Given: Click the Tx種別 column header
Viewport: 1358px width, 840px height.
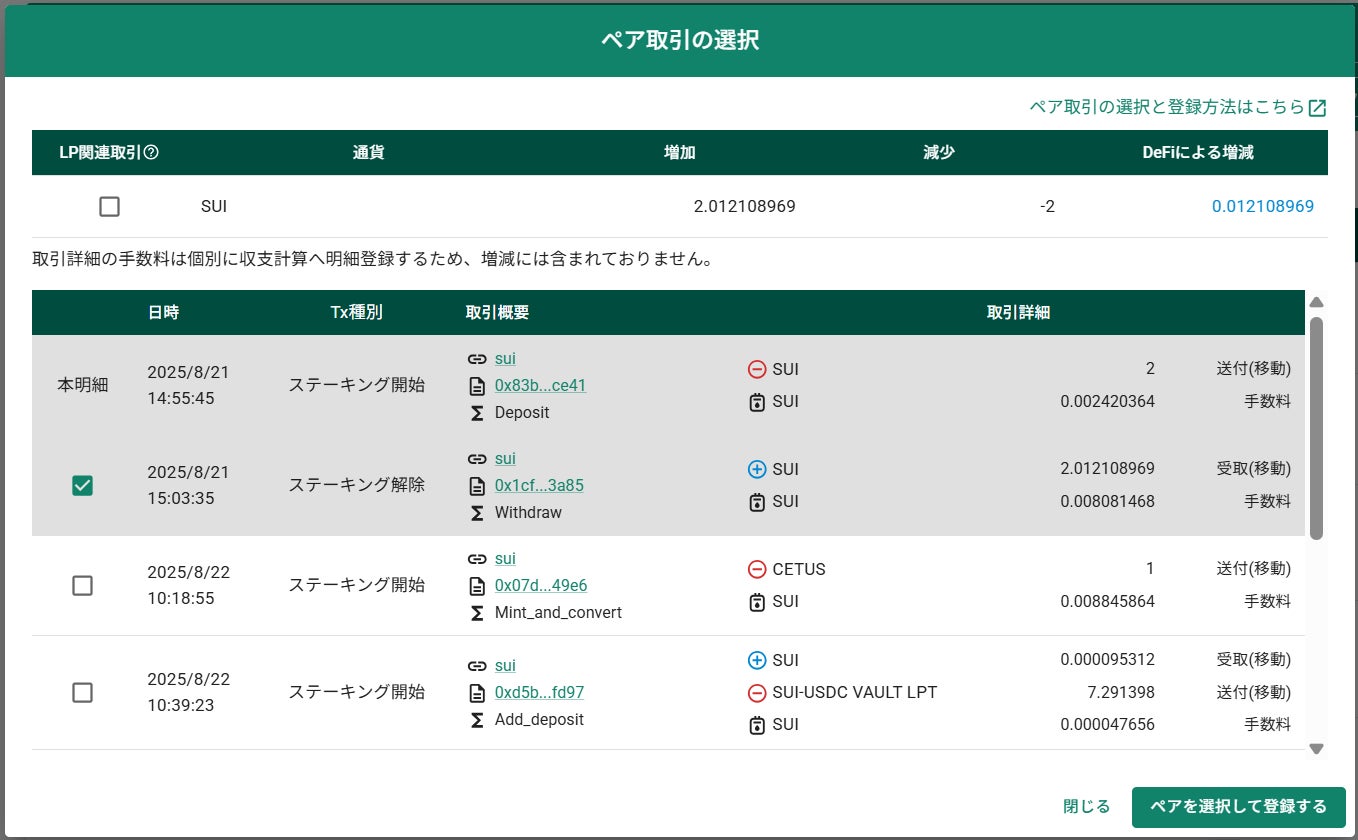Looking at the screenshot, I should (356, 312).
